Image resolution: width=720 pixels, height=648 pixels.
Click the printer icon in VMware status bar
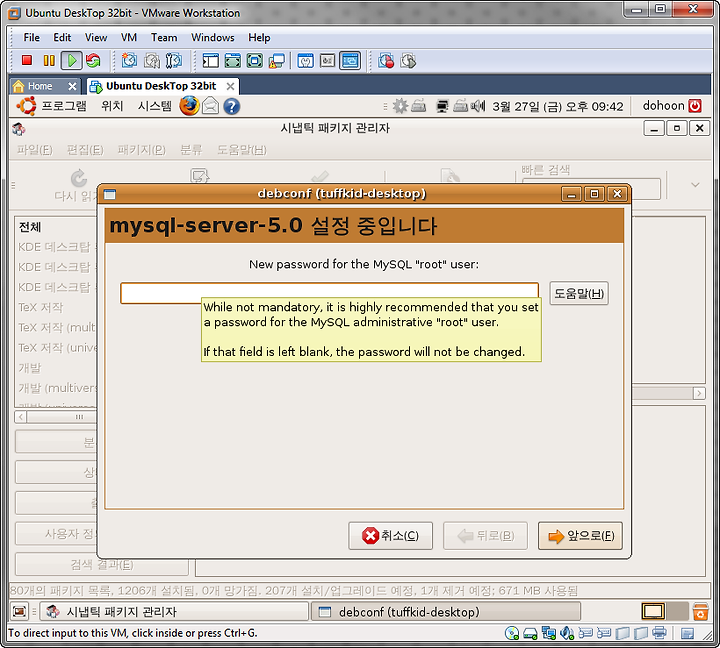(659, 632)
